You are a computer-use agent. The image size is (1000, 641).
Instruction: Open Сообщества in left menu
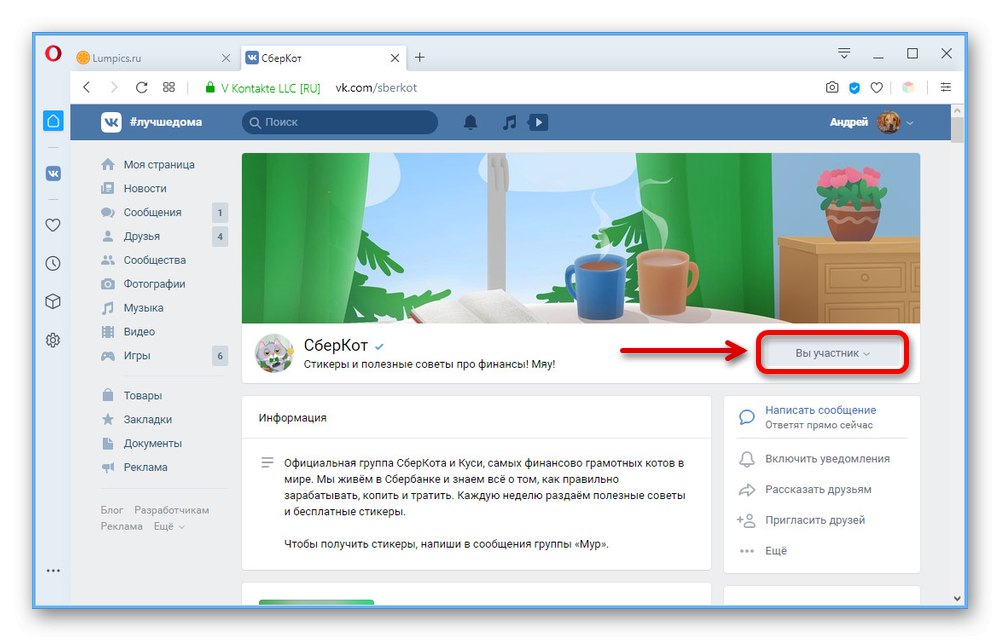pos(154,260)
